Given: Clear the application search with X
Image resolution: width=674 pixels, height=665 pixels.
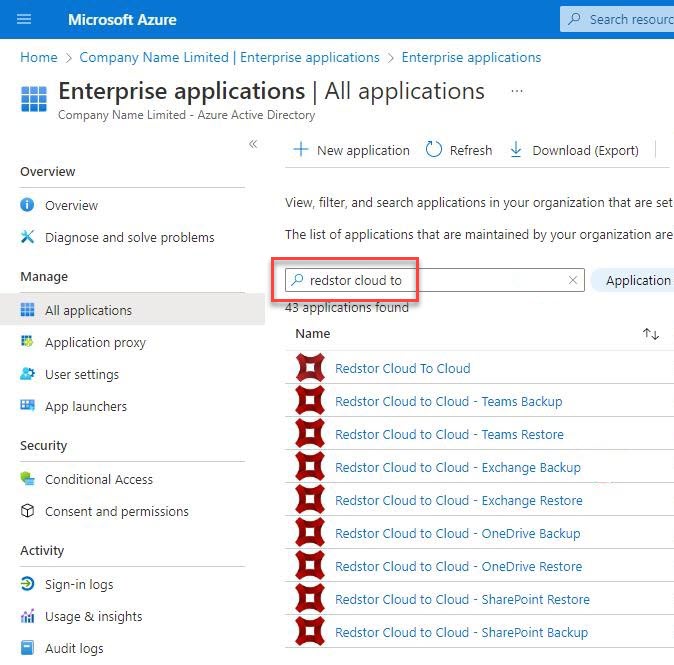Looking at the screenshot, I should tap(573, 280).
